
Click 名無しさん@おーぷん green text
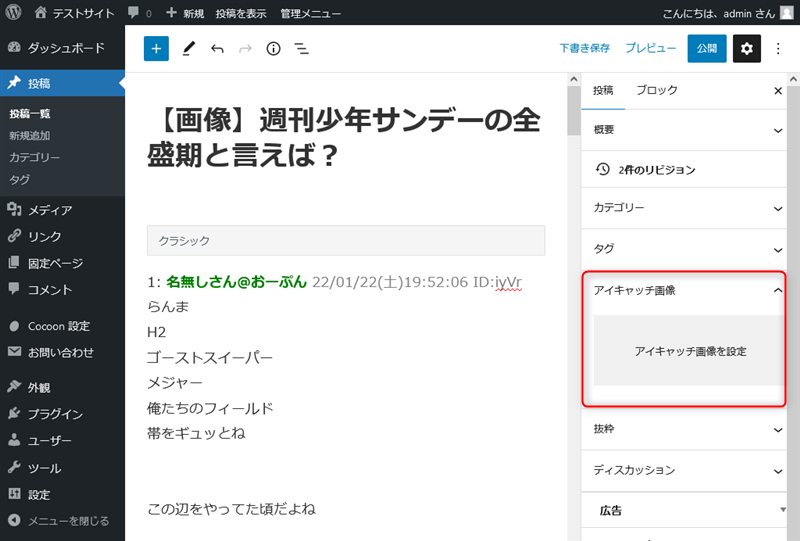[237, 282]
